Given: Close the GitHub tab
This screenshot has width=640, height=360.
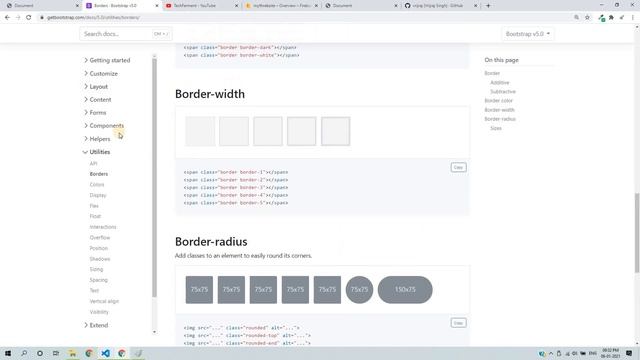Looking at the screenshot, I should click(x=476, y=6).
